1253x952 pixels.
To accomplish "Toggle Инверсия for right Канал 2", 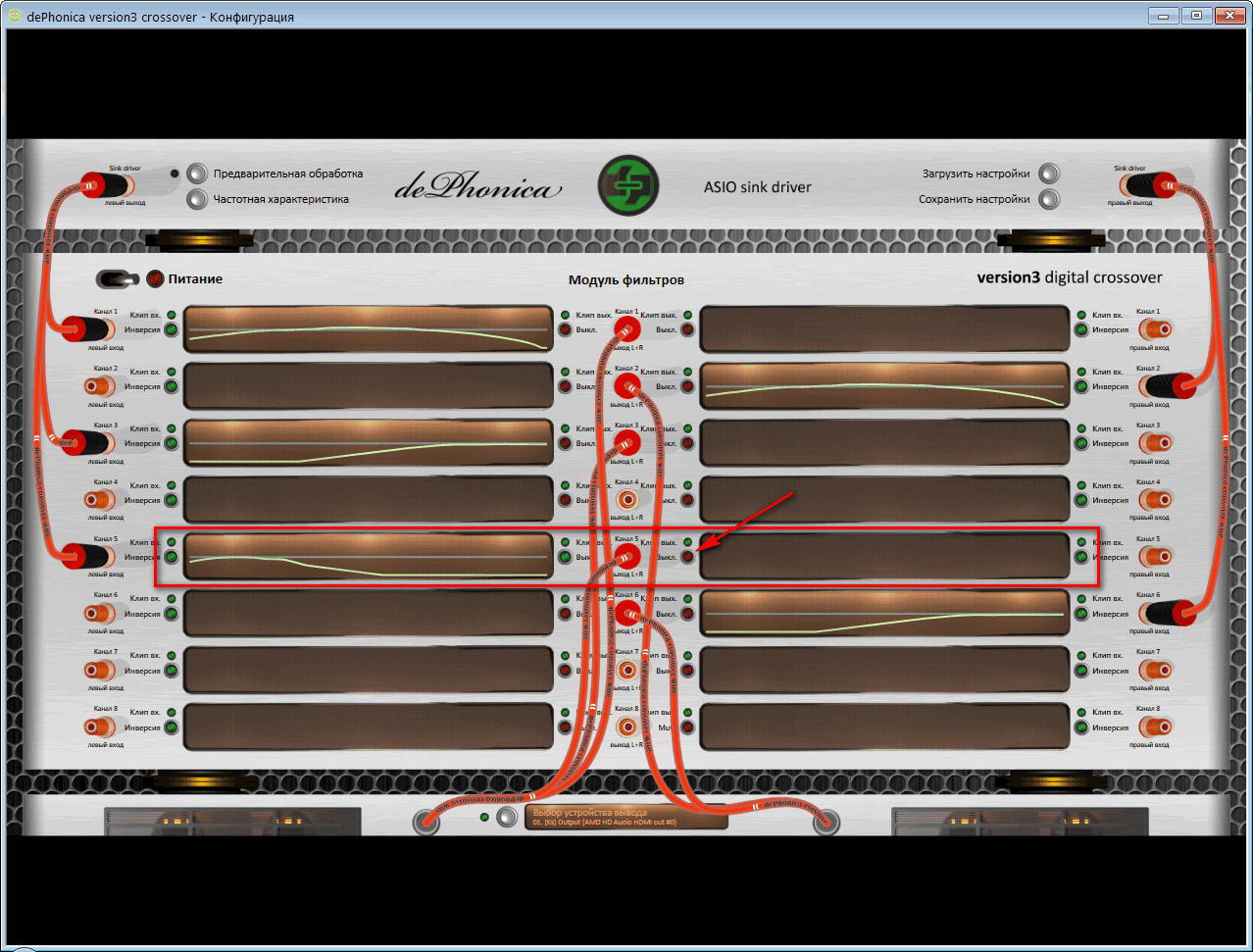I will coord(1081,386).
